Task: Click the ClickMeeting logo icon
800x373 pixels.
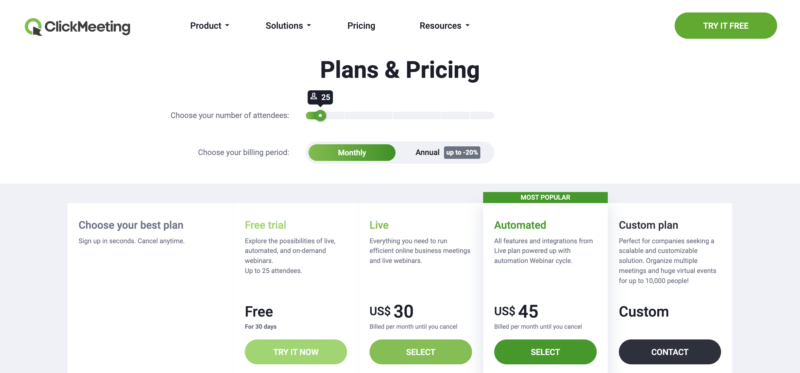Action: [33, 27]
